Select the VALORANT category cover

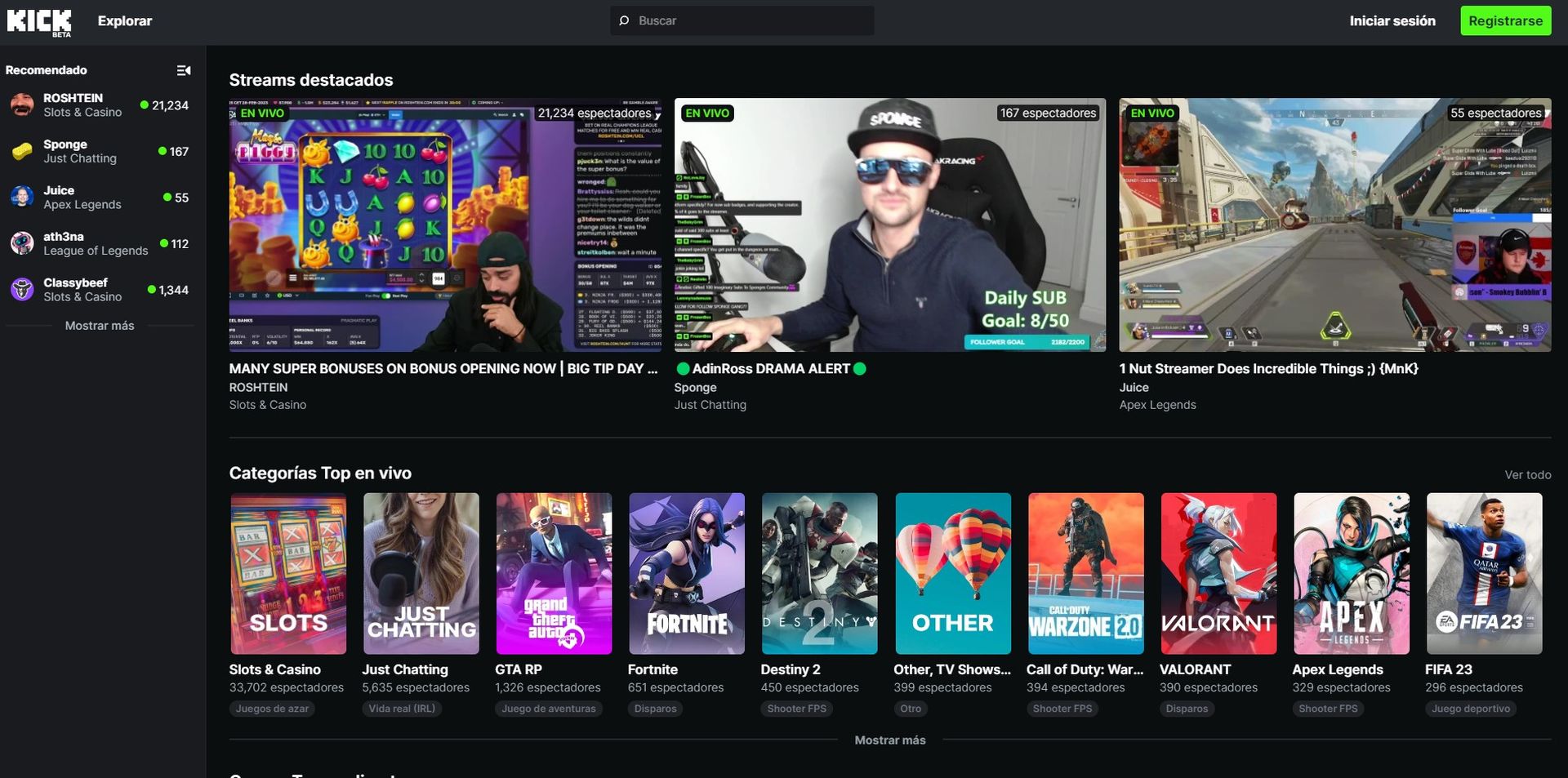point(1218,573)
